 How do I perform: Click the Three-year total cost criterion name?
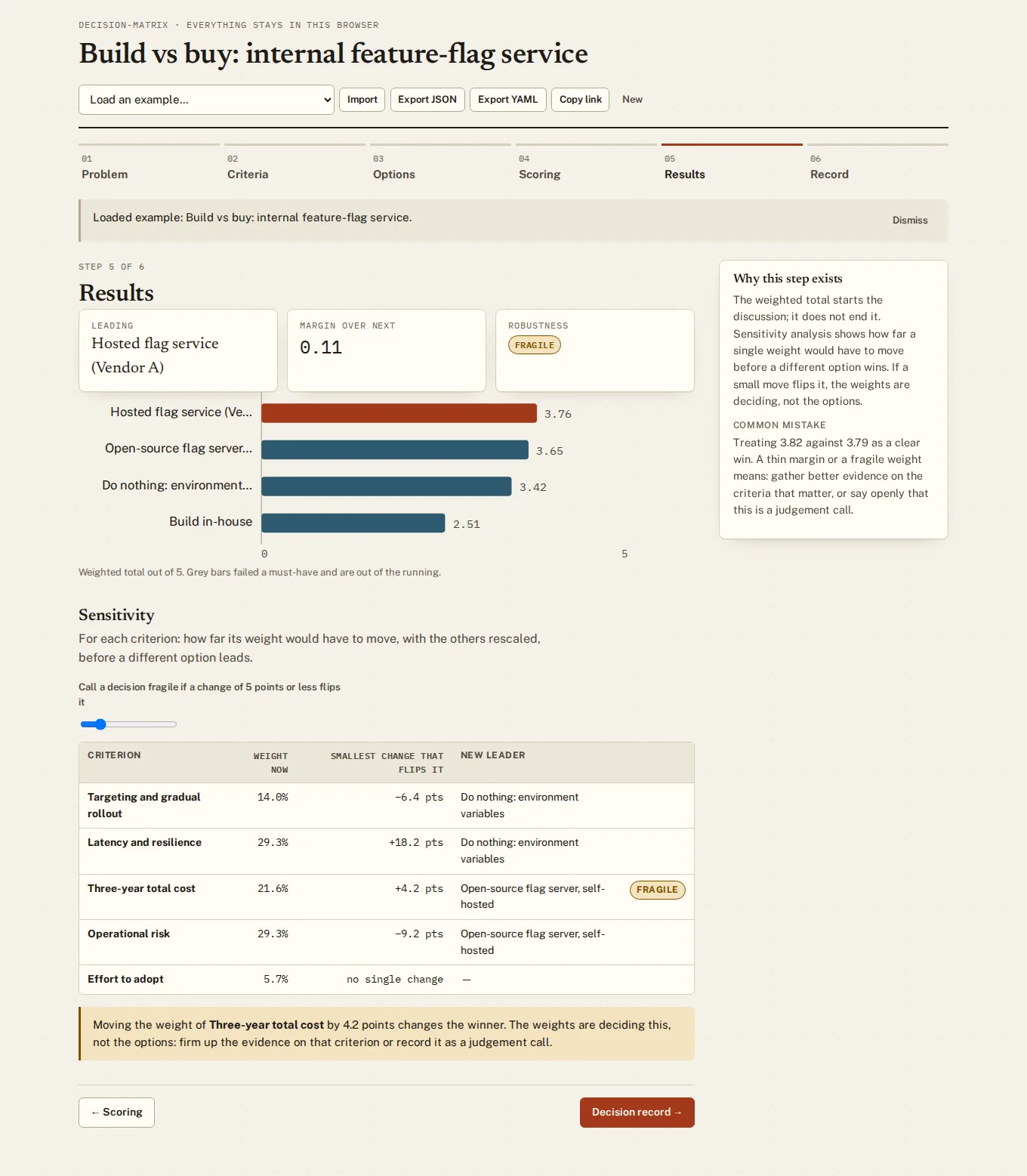[x=141, y=888]
